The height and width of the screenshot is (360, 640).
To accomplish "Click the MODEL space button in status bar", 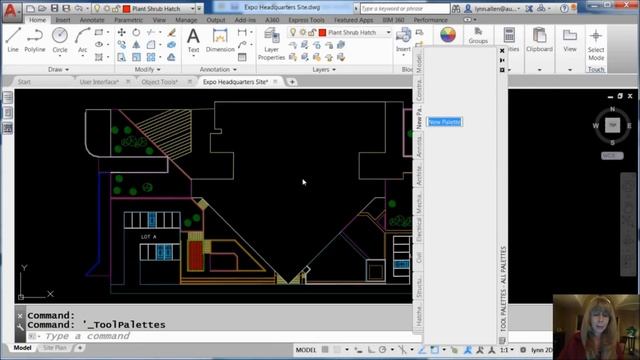I will [x=306, y=350].
